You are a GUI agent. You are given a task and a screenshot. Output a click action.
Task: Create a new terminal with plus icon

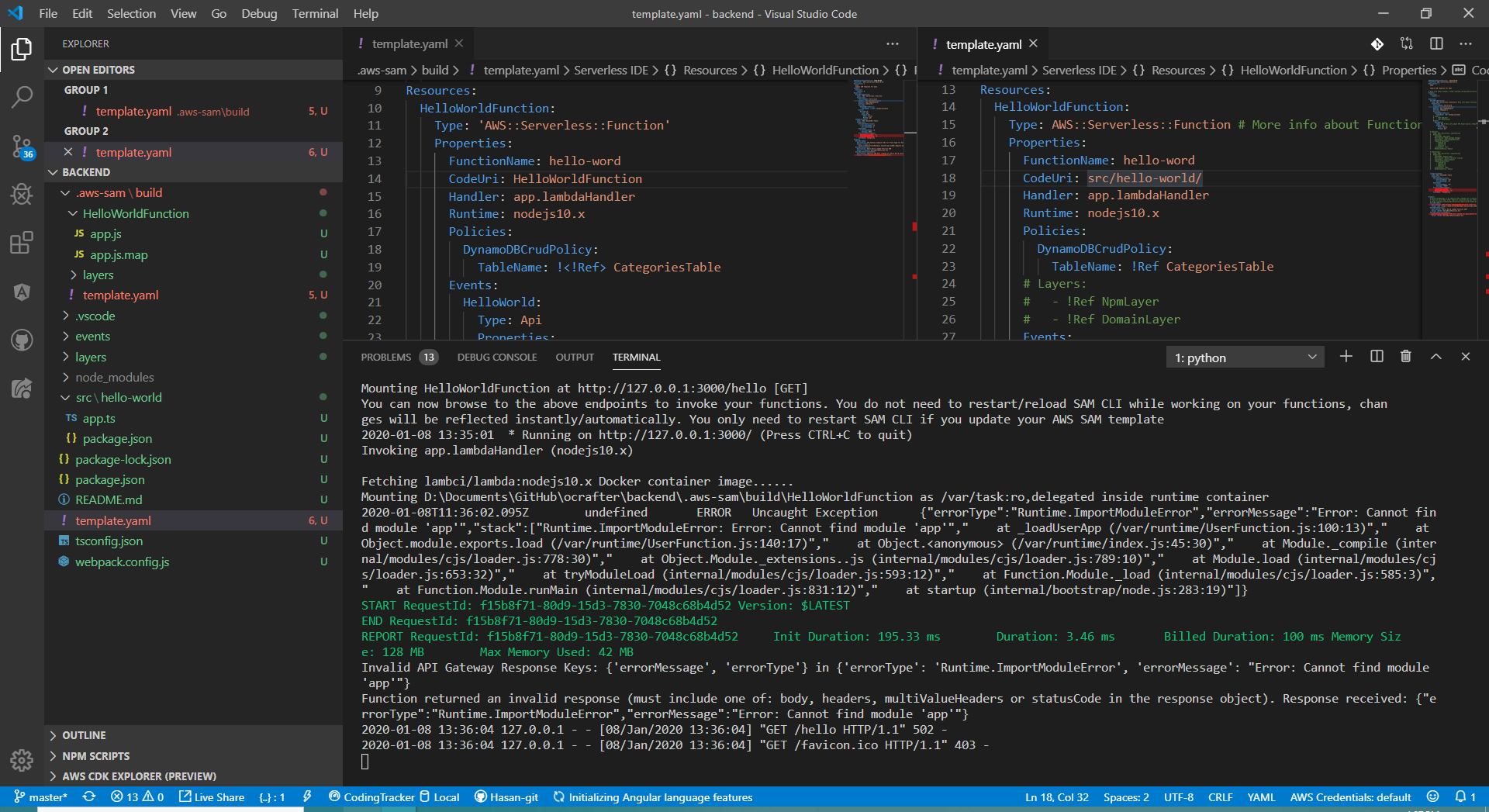coord(1346,357)
